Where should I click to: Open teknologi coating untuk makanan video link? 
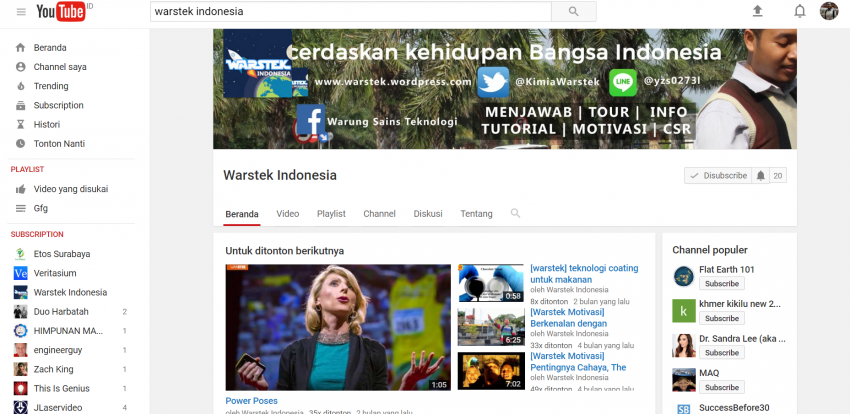pyautogui.click(x=584, y=274)
